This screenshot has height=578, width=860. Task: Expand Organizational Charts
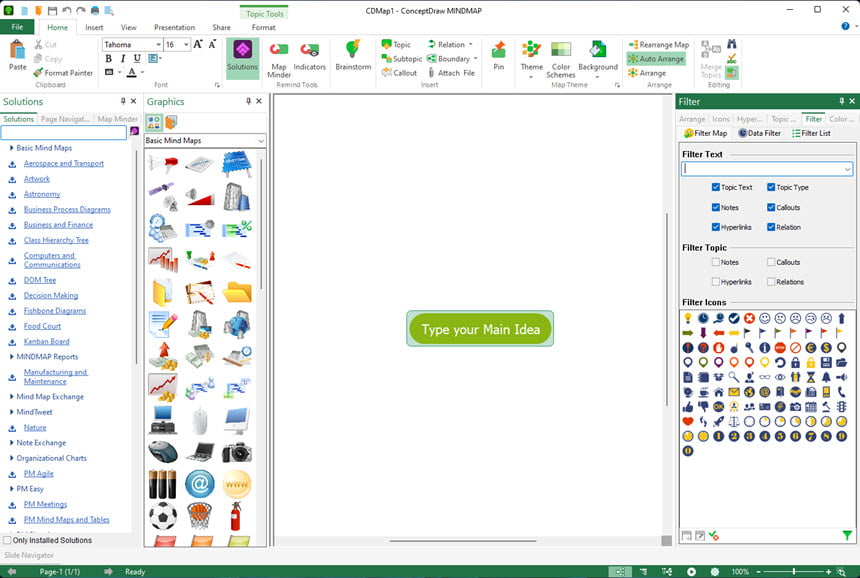pos(12,458)
